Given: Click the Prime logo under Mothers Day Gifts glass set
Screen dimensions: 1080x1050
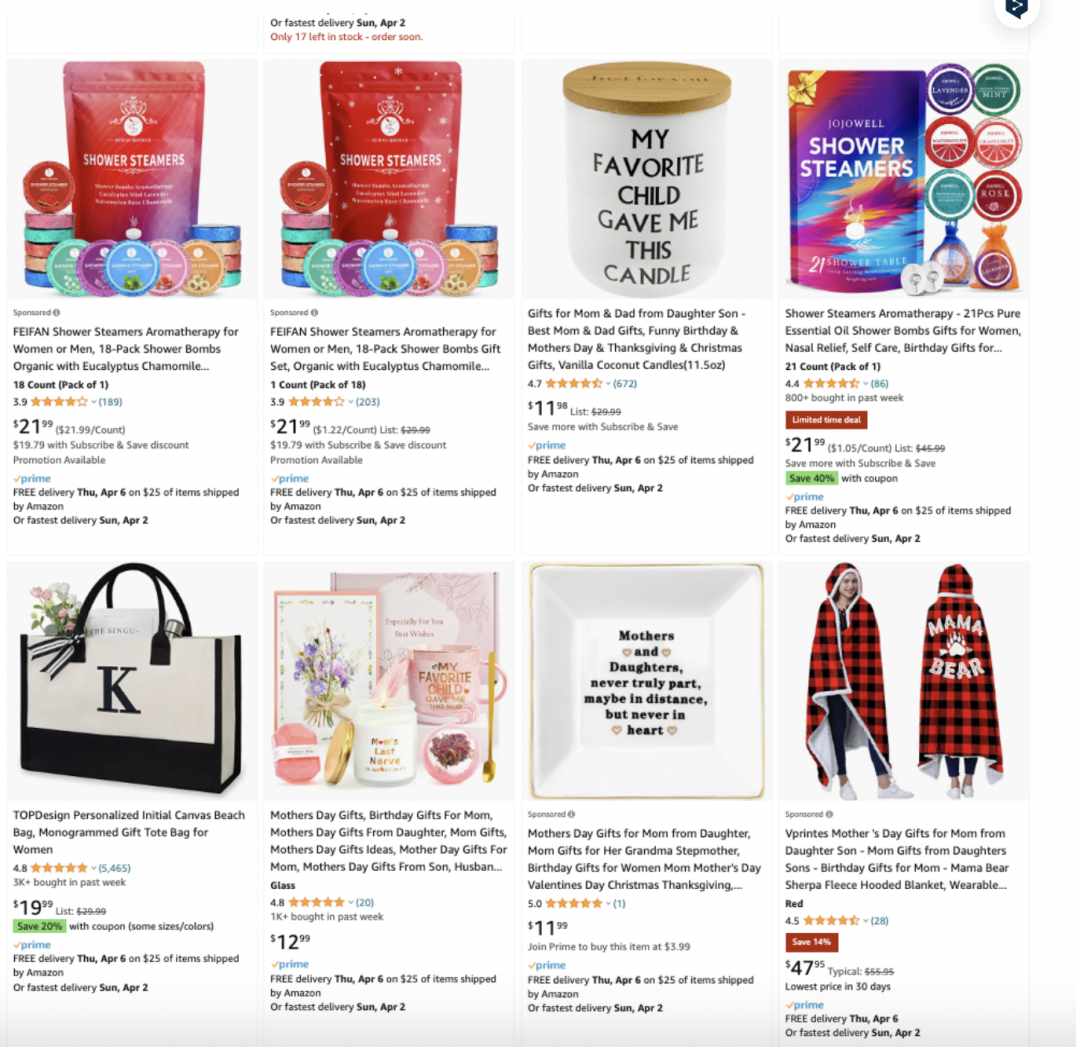Looking at the screenshot, I should click(x=289, y=964).
